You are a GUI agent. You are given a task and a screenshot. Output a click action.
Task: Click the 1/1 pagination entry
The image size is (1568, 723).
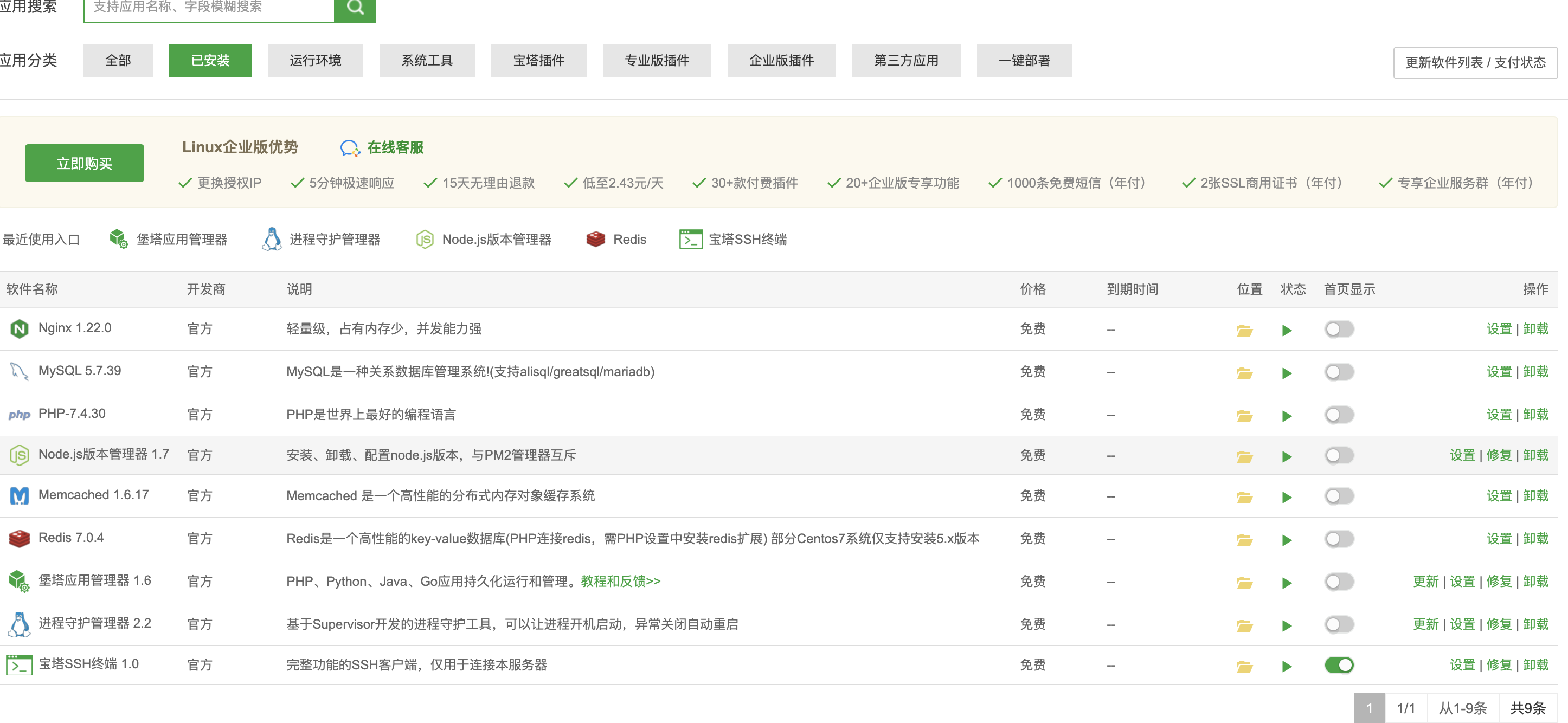[1405, 708]
